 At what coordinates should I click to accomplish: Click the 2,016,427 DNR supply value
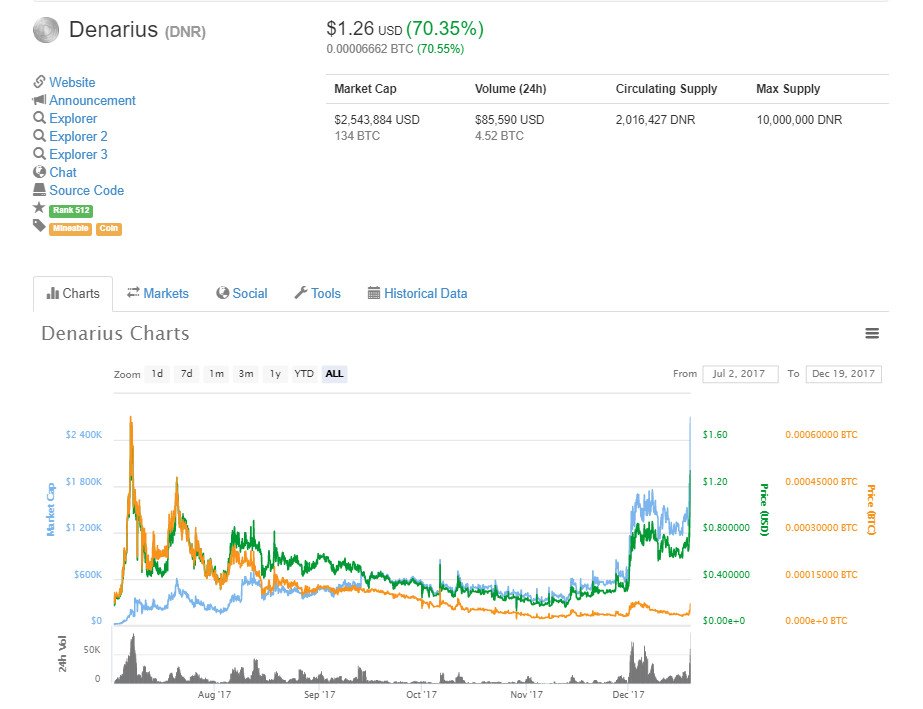655,120
